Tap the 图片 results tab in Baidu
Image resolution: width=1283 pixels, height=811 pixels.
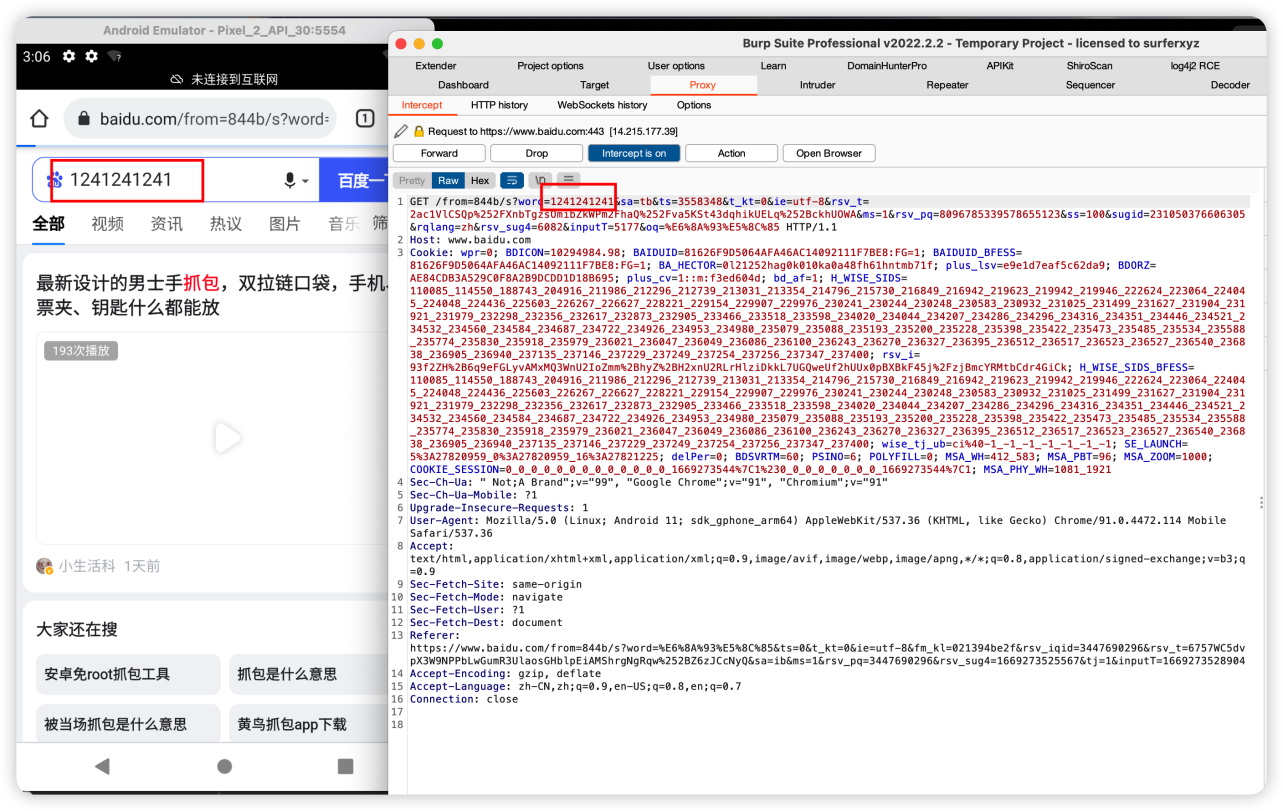point(285,224)
